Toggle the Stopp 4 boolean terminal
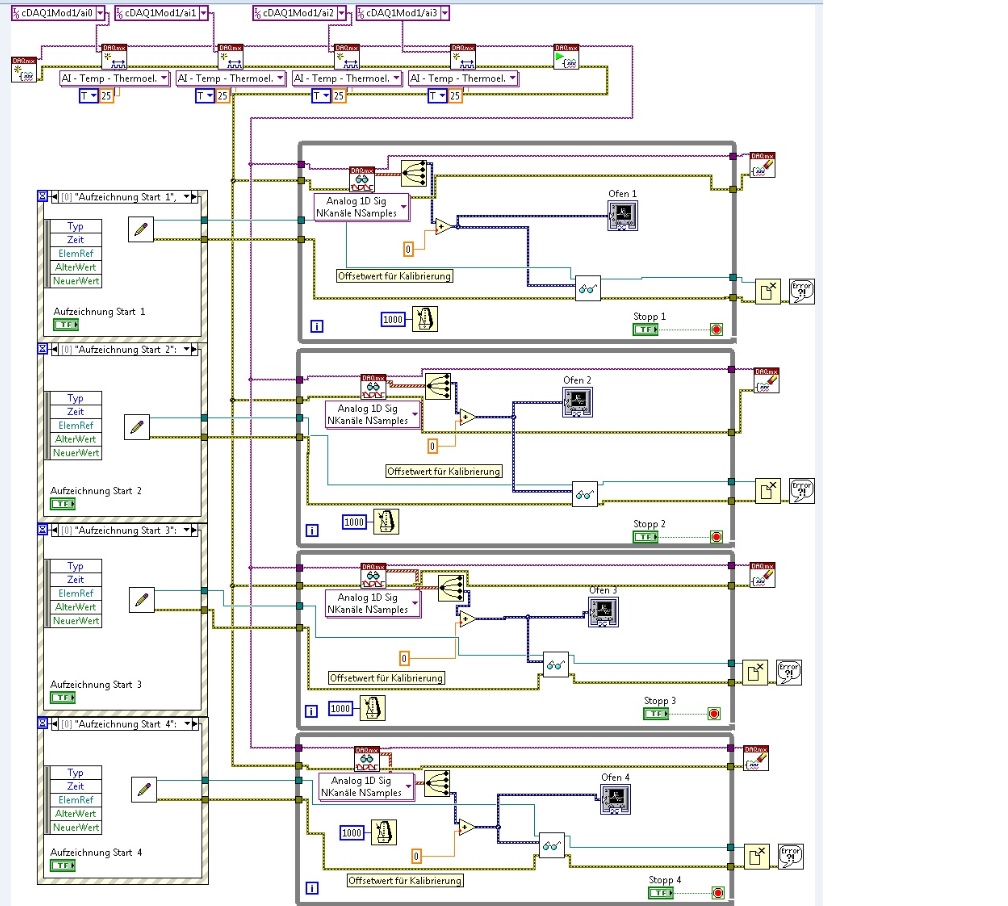1008x906 pixels. click(661, 892)
